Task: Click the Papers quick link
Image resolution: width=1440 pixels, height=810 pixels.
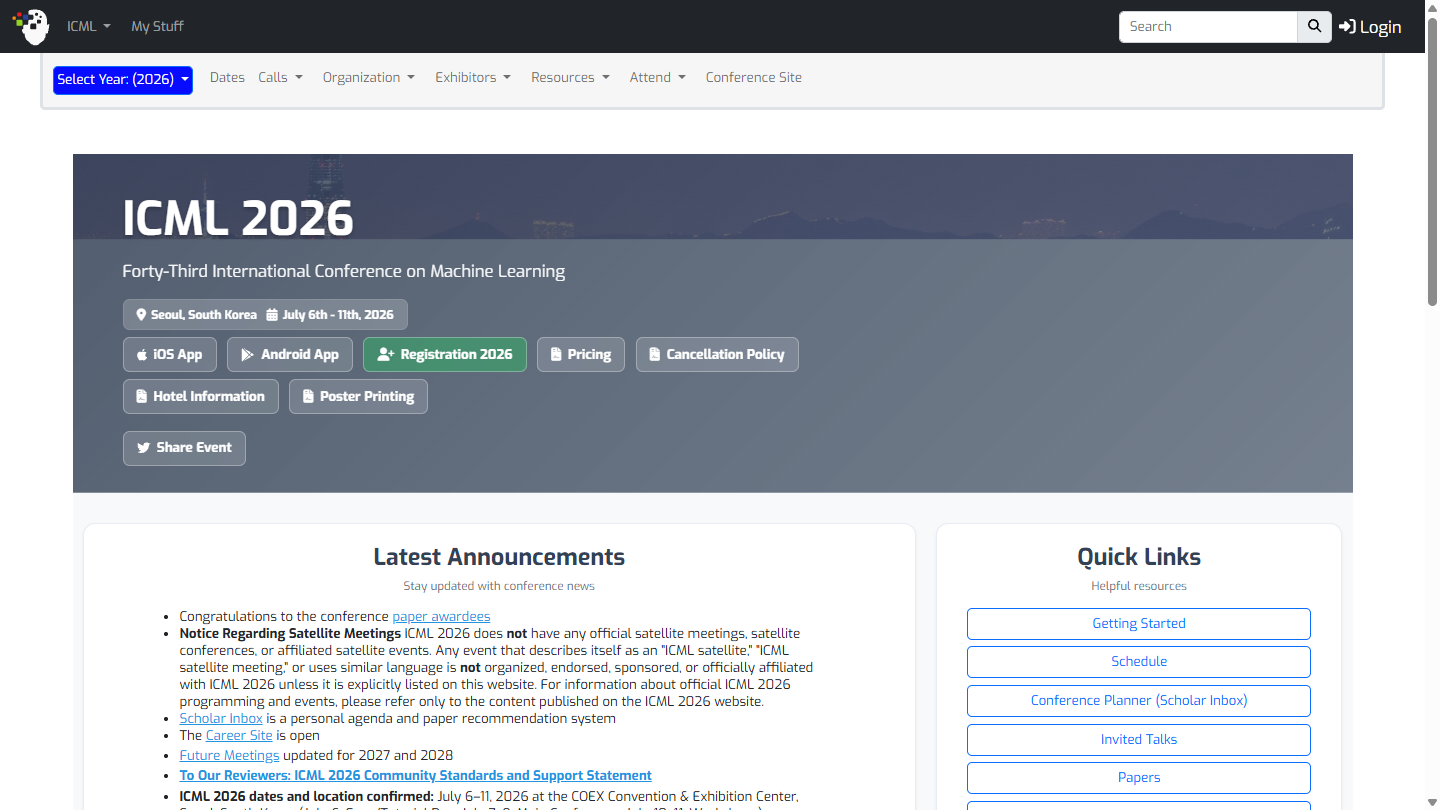Action: (1139, 778)
